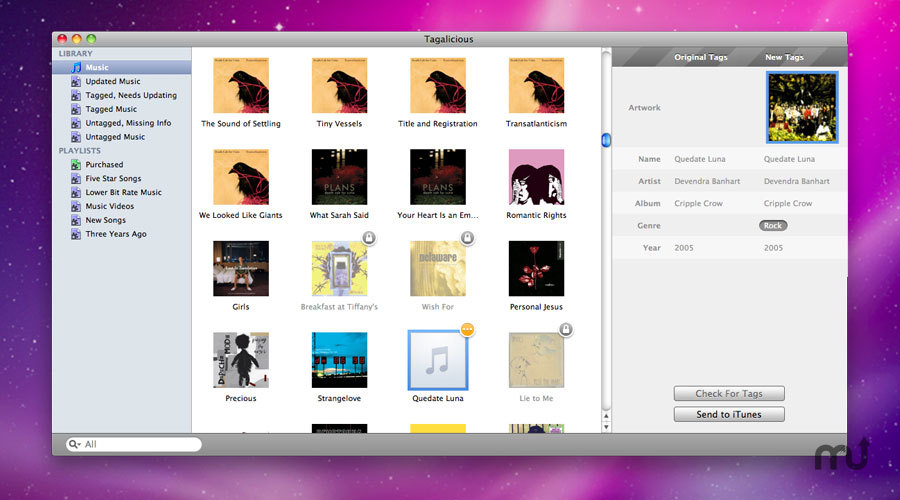Click the original Artist value Devendra Banhart
The width and height of the screenshot is (900, 500).
click(707, 181)
